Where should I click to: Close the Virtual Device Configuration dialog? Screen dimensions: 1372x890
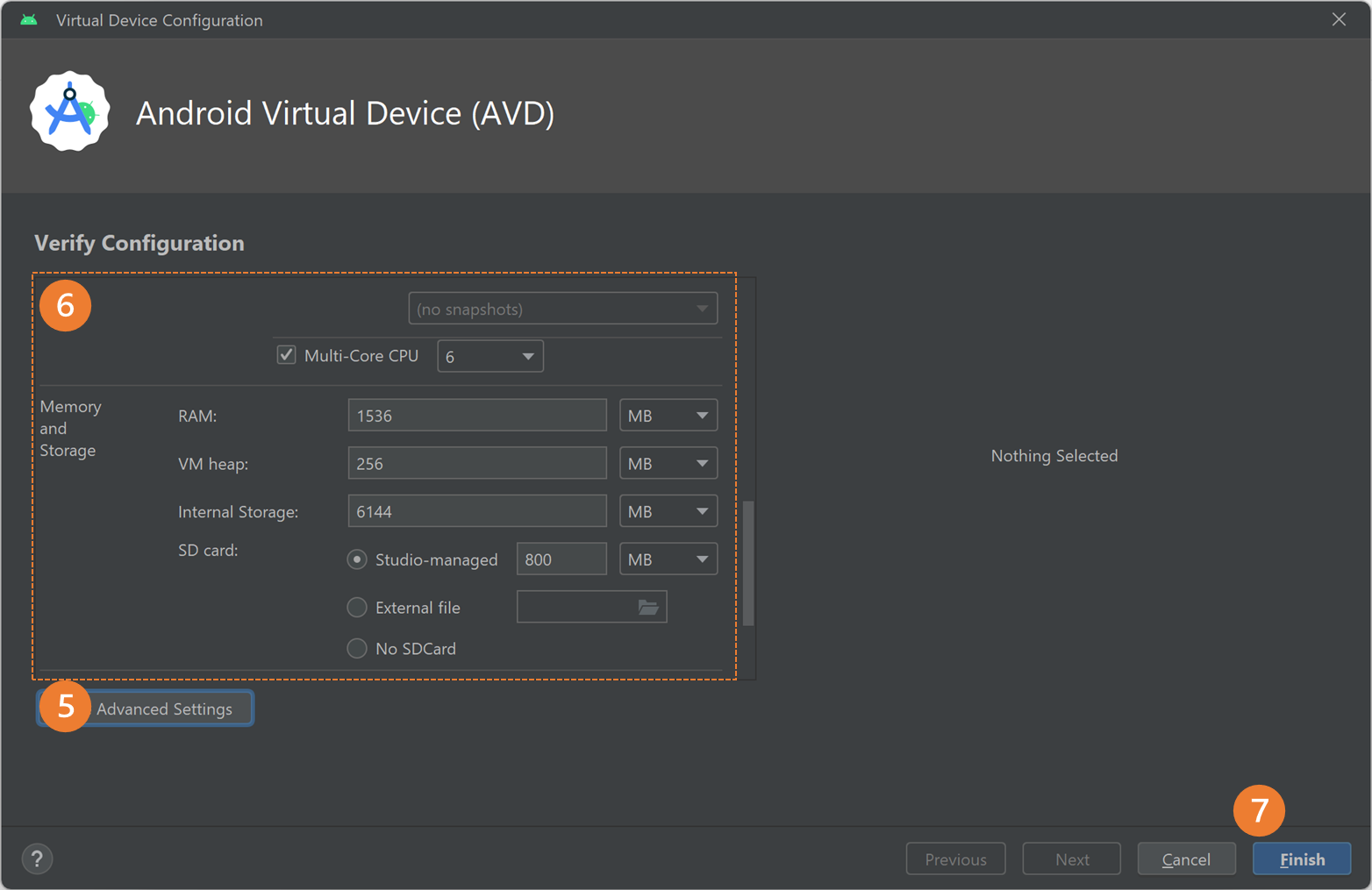point(1339,19)
